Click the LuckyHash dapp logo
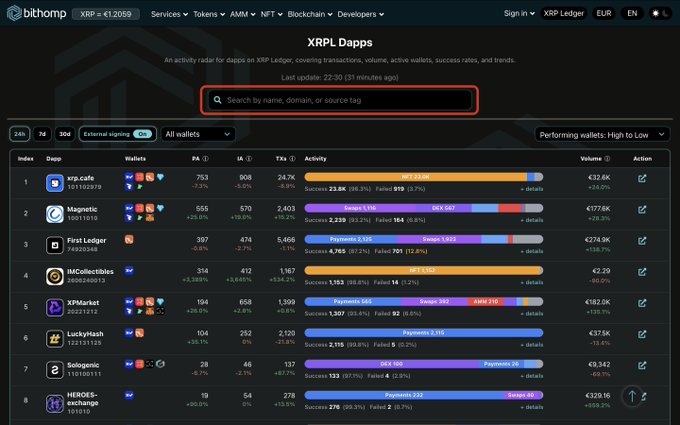Viewport: 680px width, 425px height. click(x=55, y=339)
